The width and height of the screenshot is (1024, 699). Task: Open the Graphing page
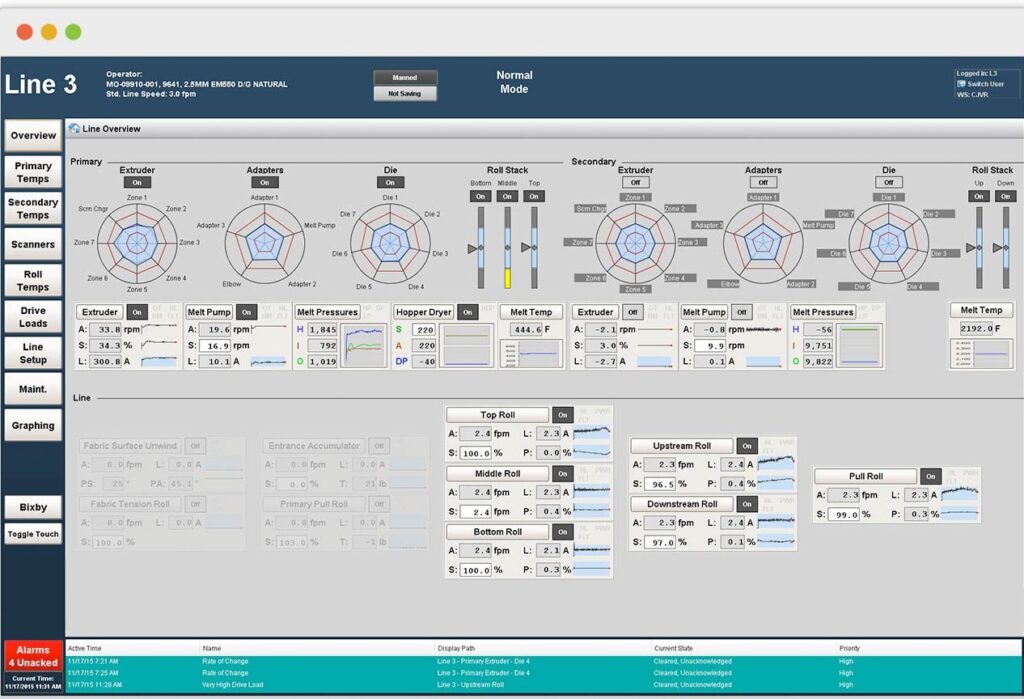pos(33,426)
